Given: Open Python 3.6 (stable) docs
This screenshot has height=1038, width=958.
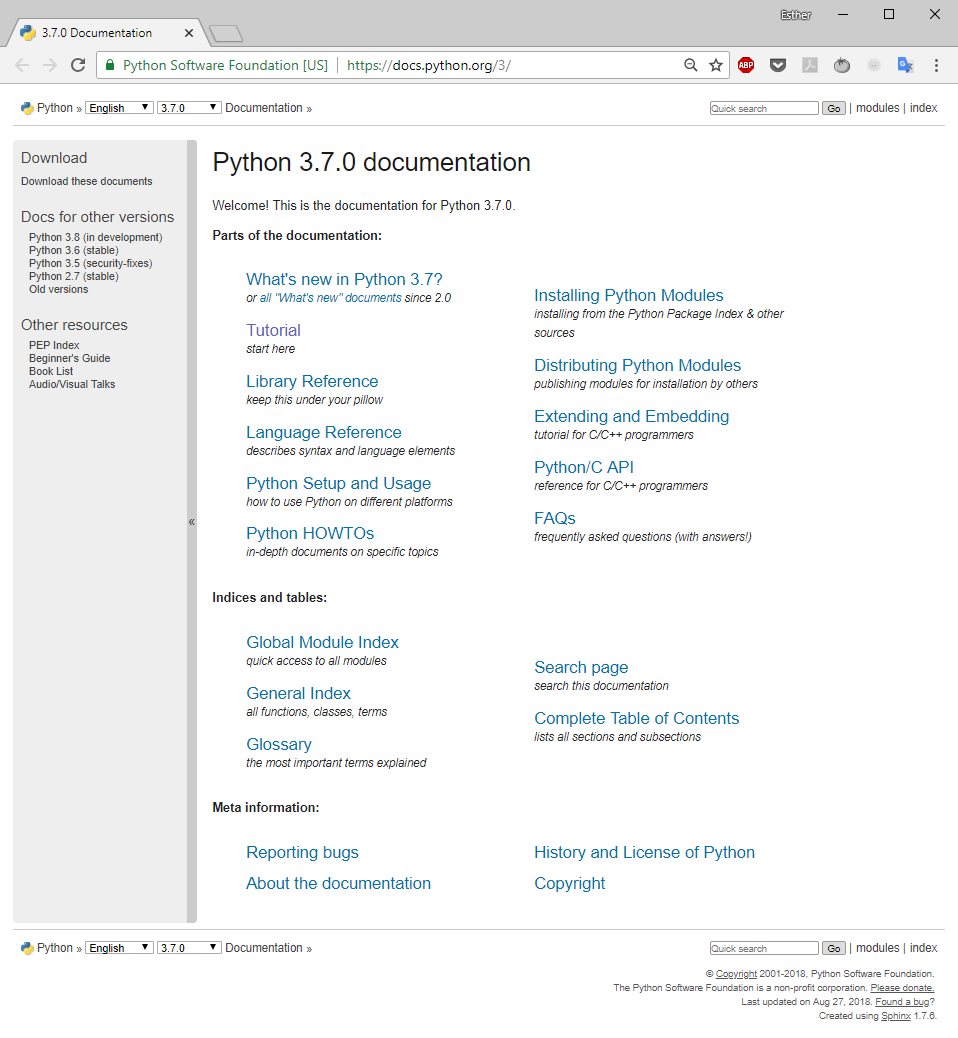Looking at the screenshot, I should pos(73,250).
